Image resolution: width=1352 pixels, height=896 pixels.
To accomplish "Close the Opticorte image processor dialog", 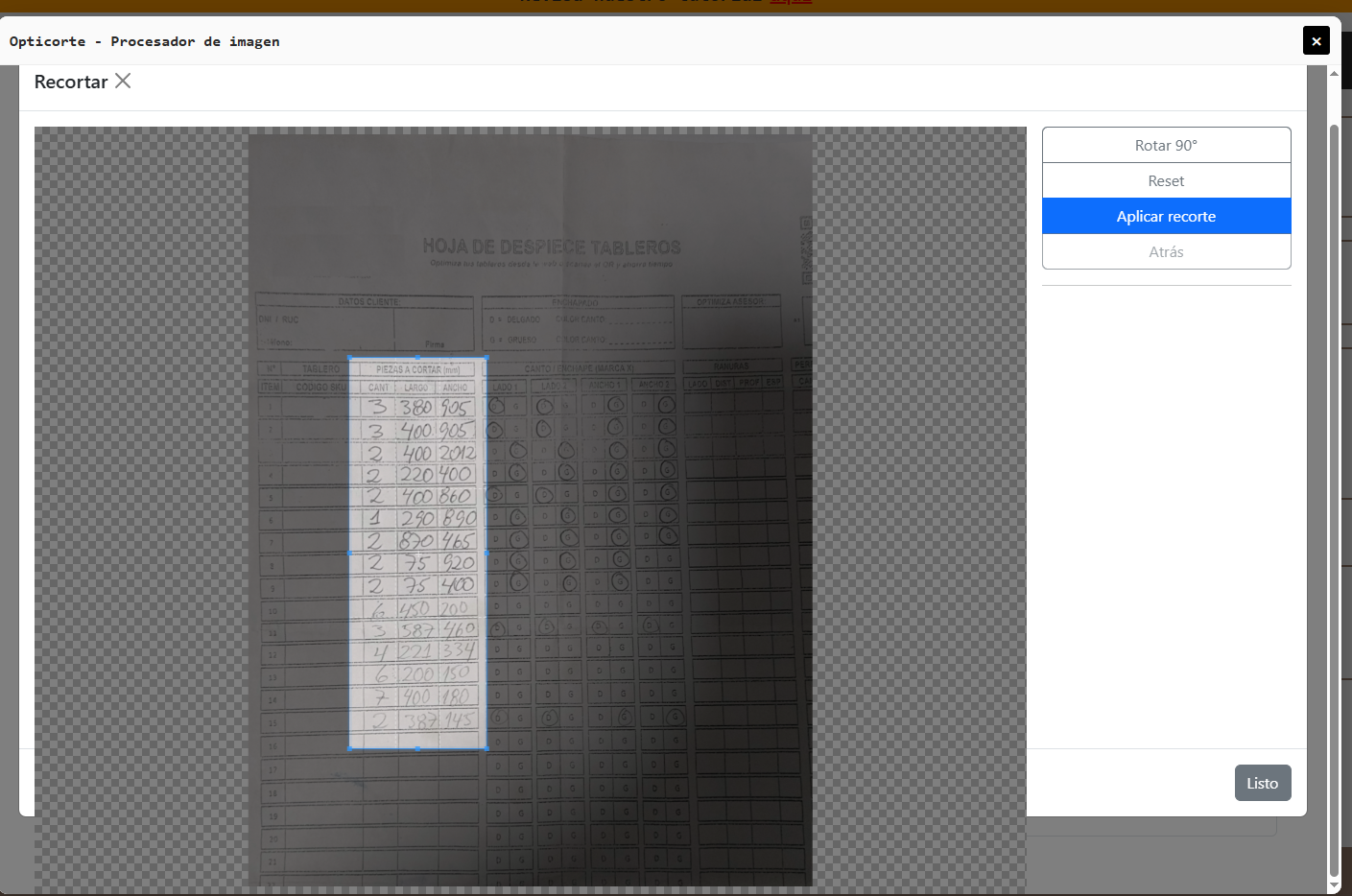I will pyautogui.click(x=1316, y=40).
